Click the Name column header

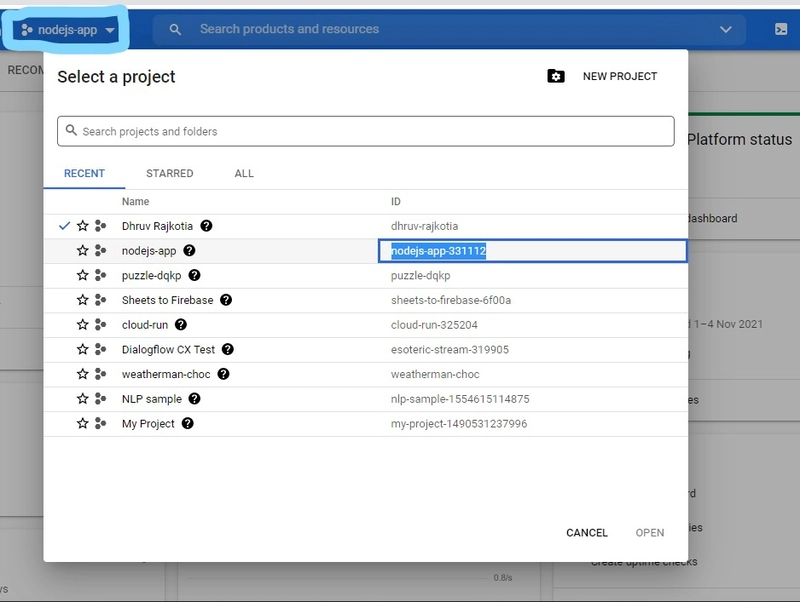[x=135, y=202]
